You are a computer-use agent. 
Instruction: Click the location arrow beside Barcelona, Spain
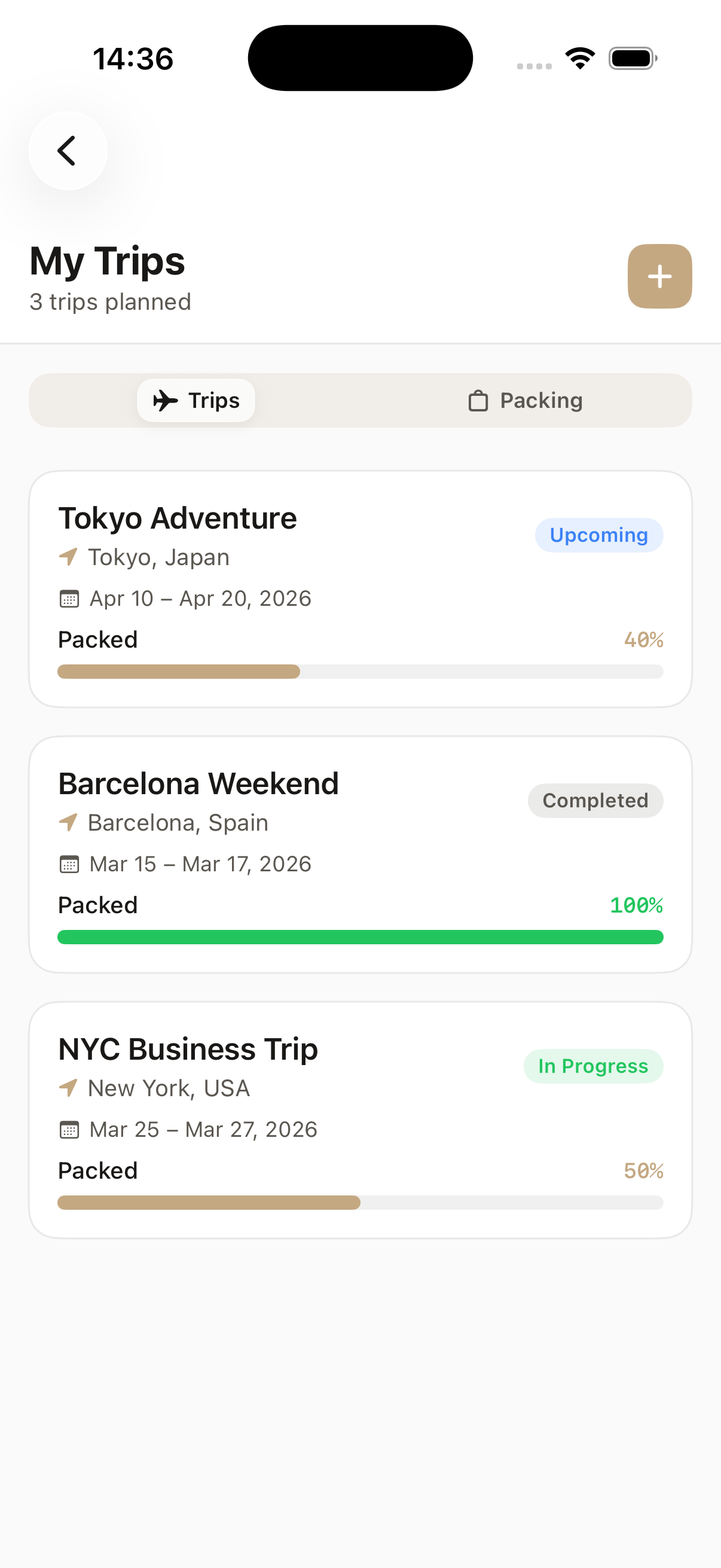(x=68, y=822)
